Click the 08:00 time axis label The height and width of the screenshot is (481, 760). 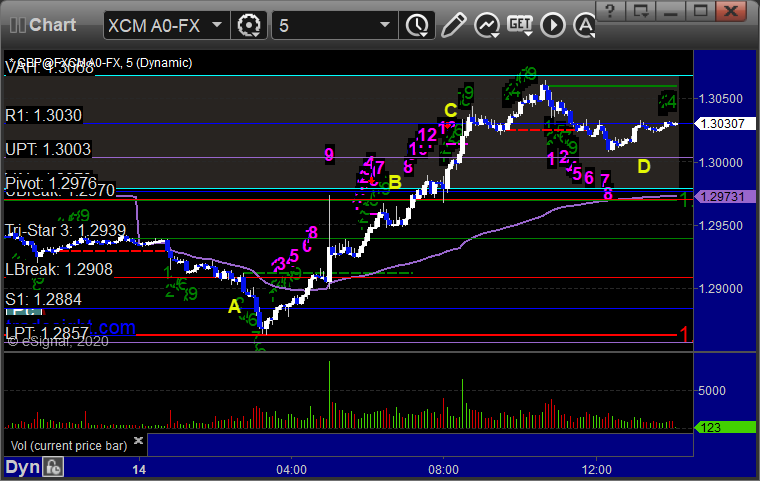443,470
